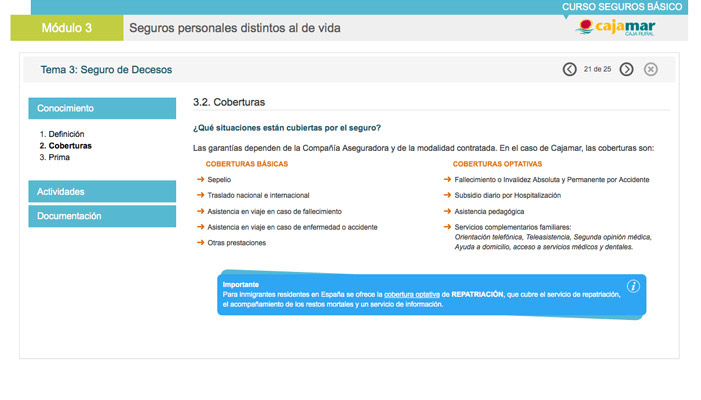Click 'Fallecimiento o Invalidez Absoluta y Permanente' item

click(552, 180)
